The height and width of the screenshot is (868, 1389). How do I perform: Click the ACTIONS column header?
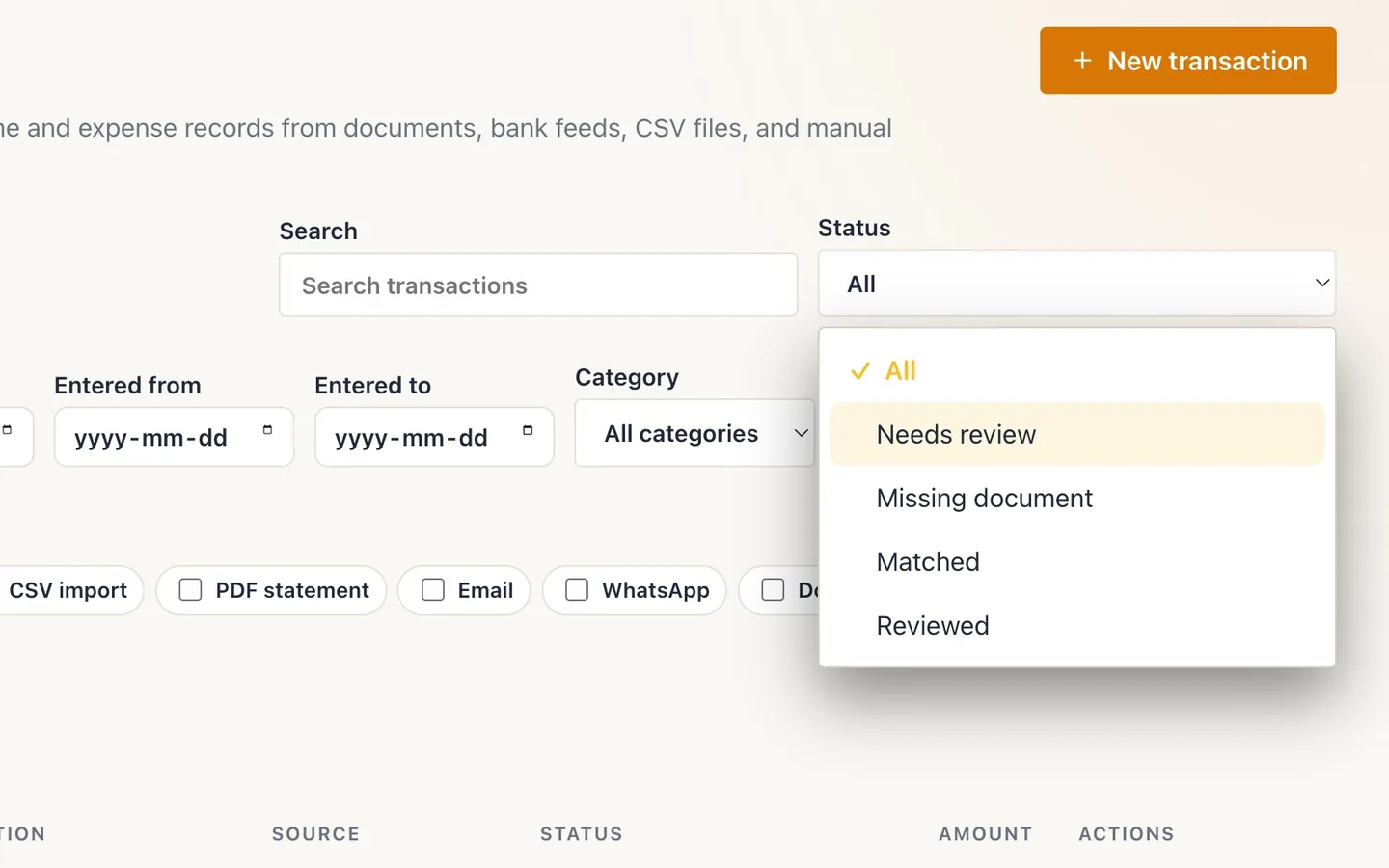(1127, 834)
